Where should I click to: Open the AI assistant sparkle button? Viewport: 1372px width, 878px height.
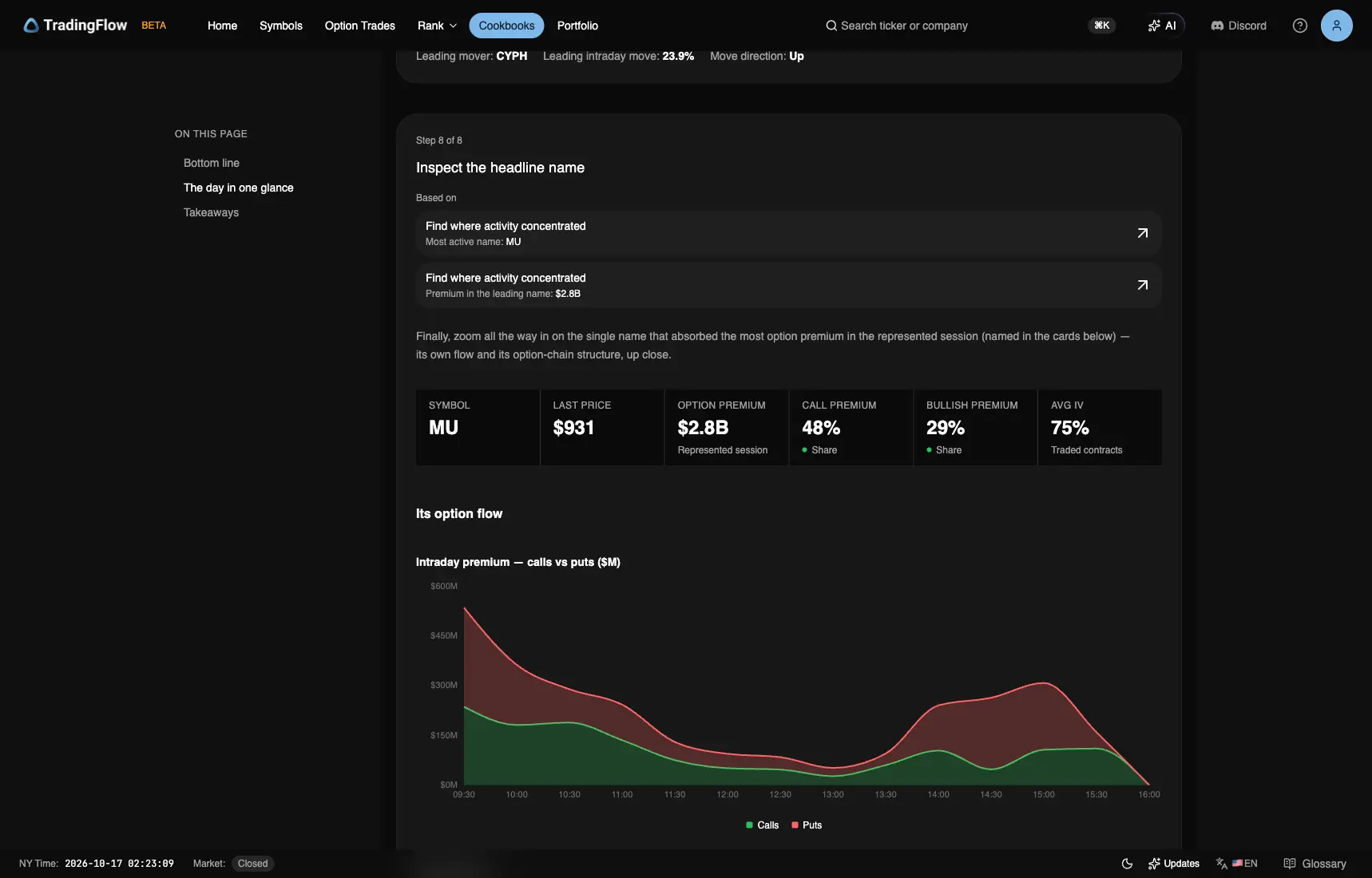(1163, 26)
